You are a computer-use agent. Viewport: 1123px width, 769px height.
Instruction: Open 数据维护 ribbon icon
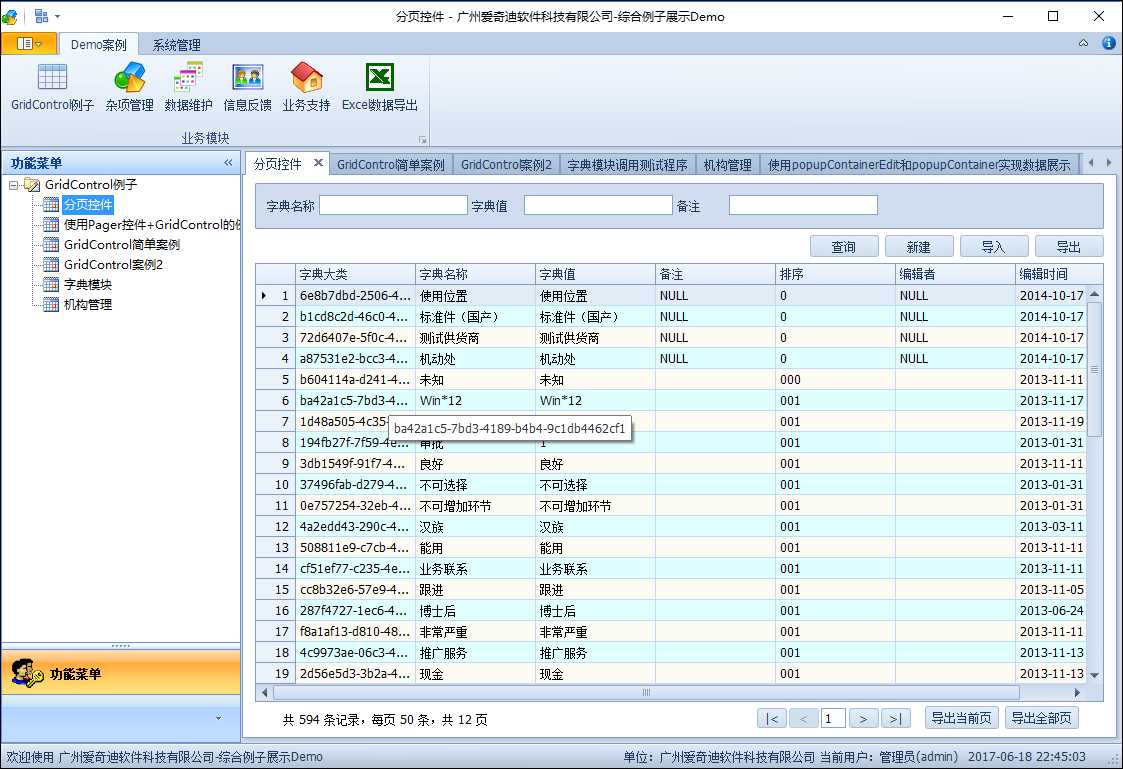[x=188, y=87]
